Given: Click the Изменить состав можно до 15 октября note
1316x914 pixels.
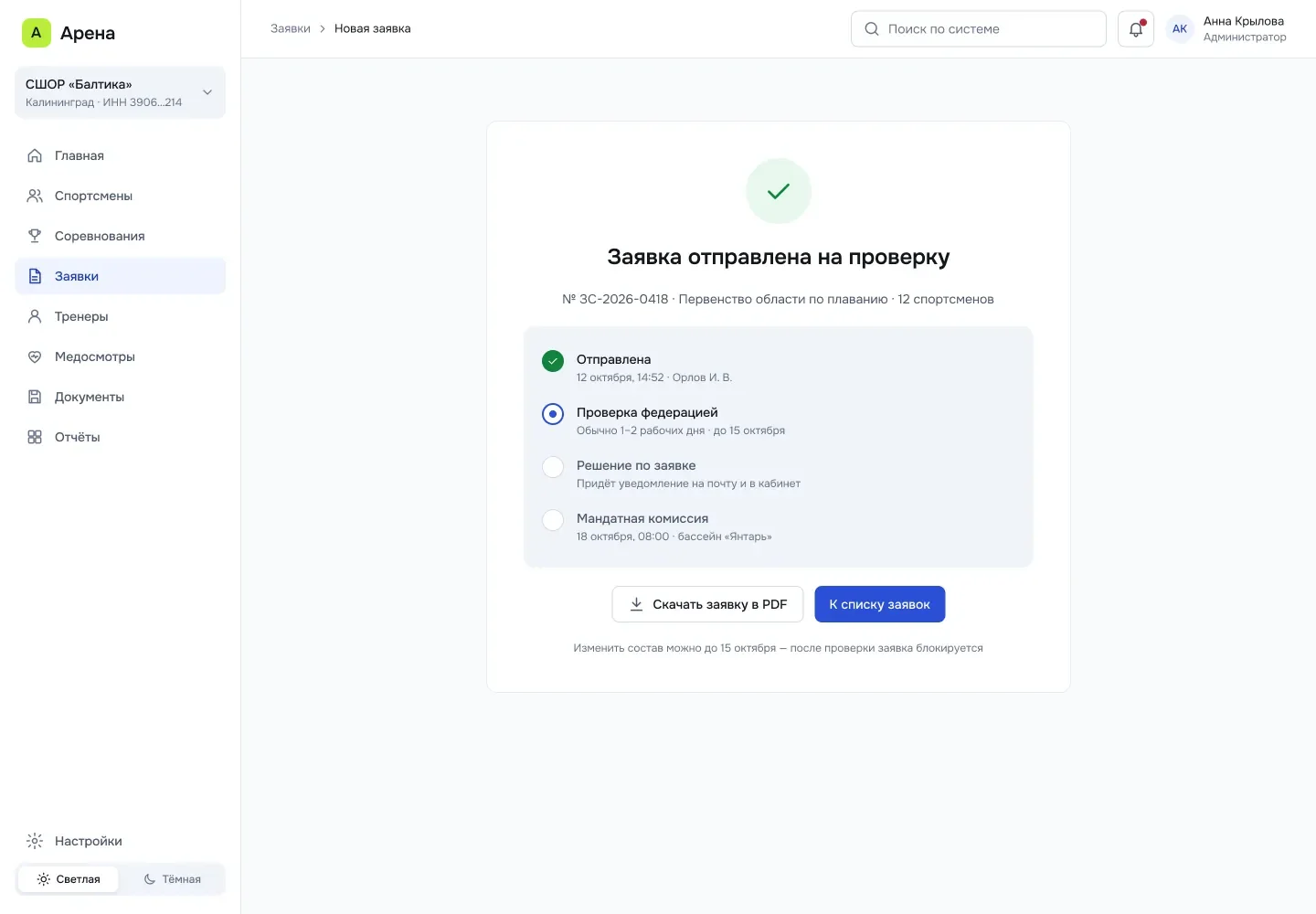Looking at the screenshot, I should (779, 648).
